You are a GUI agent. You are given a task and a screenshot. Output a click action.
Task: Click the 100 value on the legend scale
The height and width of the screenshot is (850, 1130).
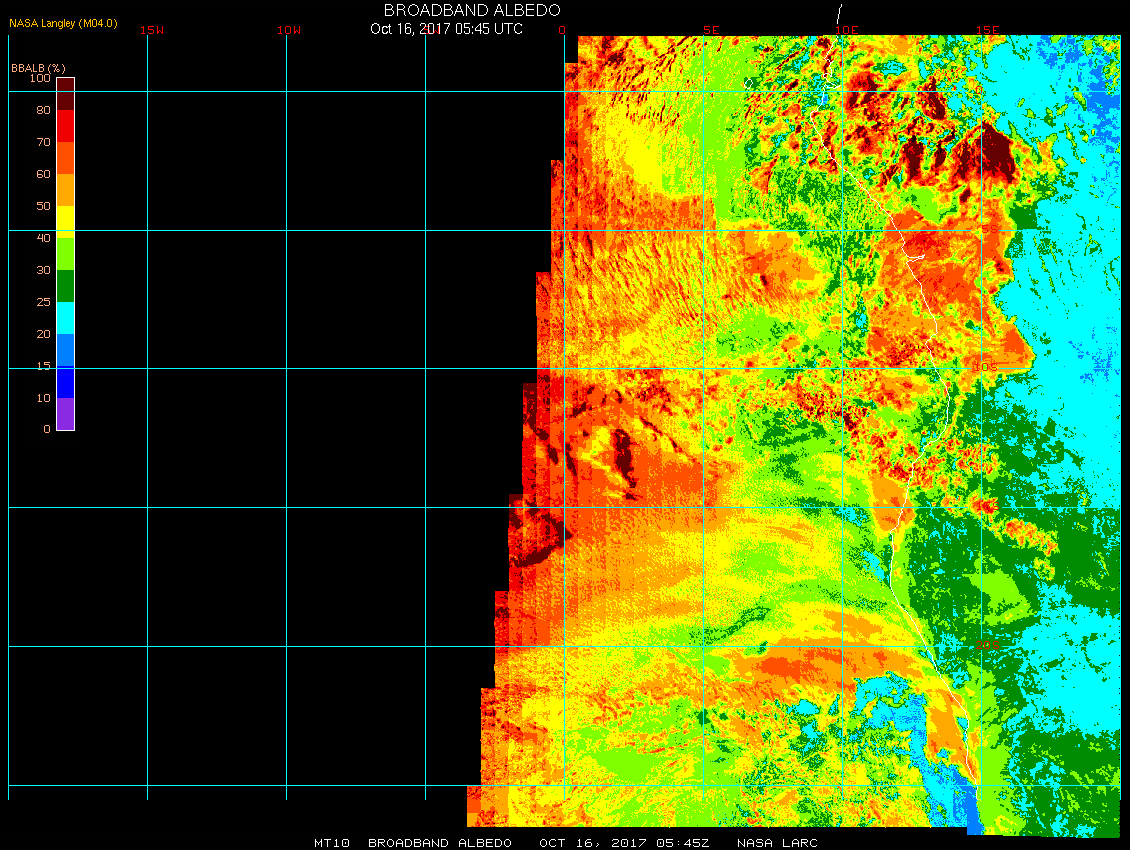pyautogui.click(x=40, y=78)
